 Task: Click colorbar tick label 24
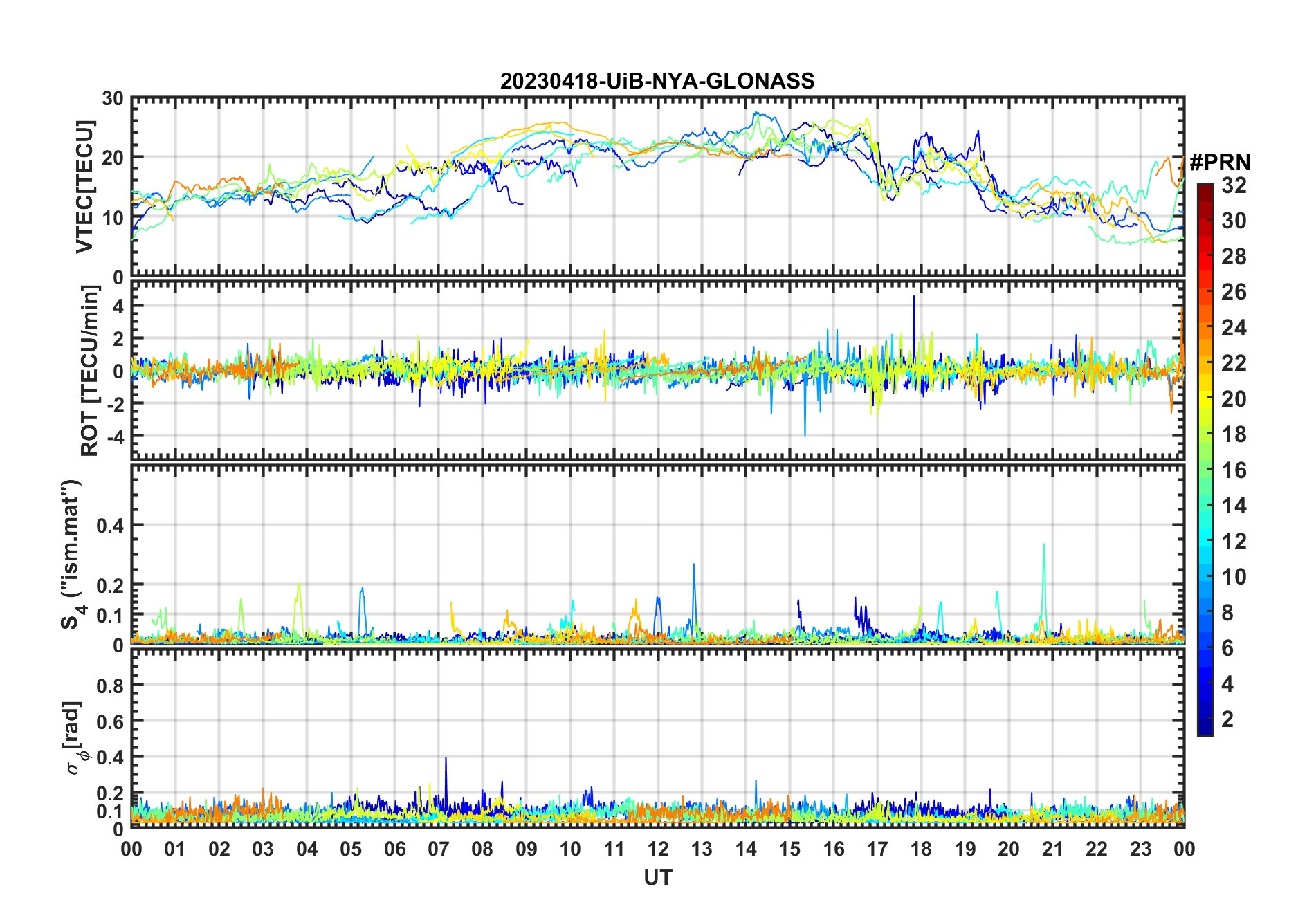tap(1234, 327)
